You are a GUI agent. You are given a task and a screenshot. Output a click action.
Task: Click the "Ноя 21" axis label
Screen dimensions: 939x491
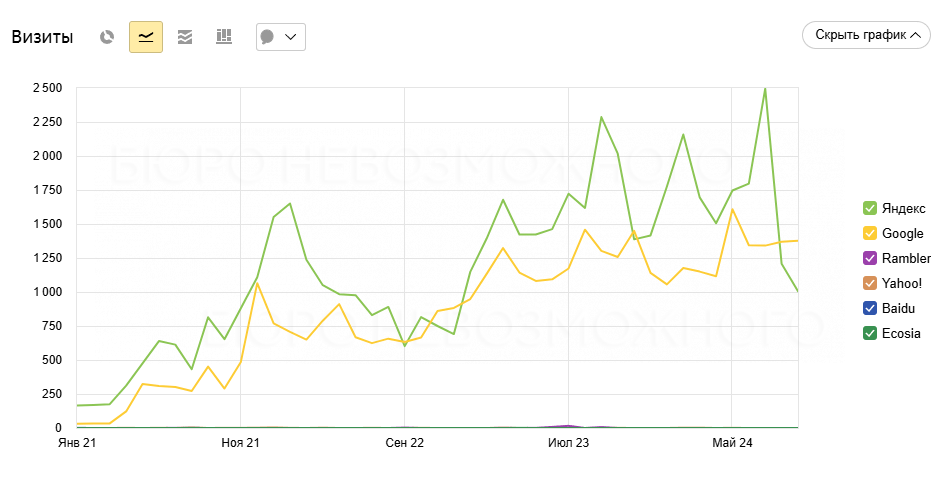pyautogui.click(x=240, y=442)
